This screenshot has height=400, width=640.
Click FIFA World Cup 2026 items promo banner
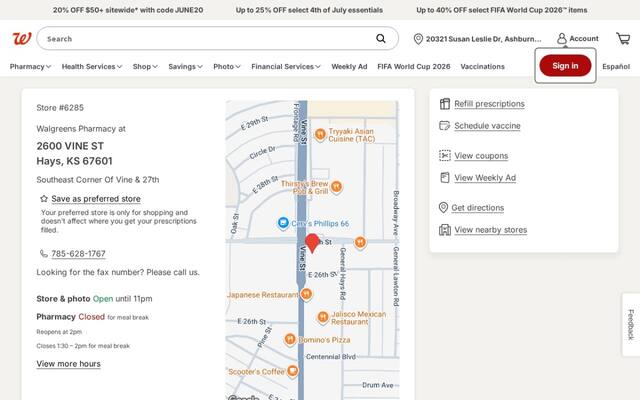tap(502, 10)
